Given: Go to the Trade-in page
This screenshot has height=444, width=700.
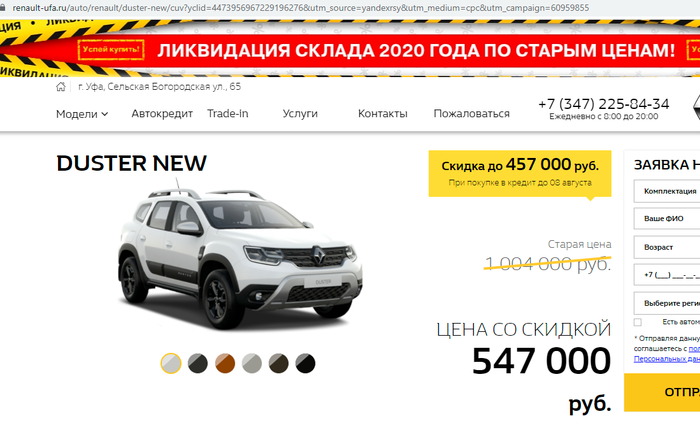Looking at the screenshot, I should pyautogui.click(x=228, y=114).
